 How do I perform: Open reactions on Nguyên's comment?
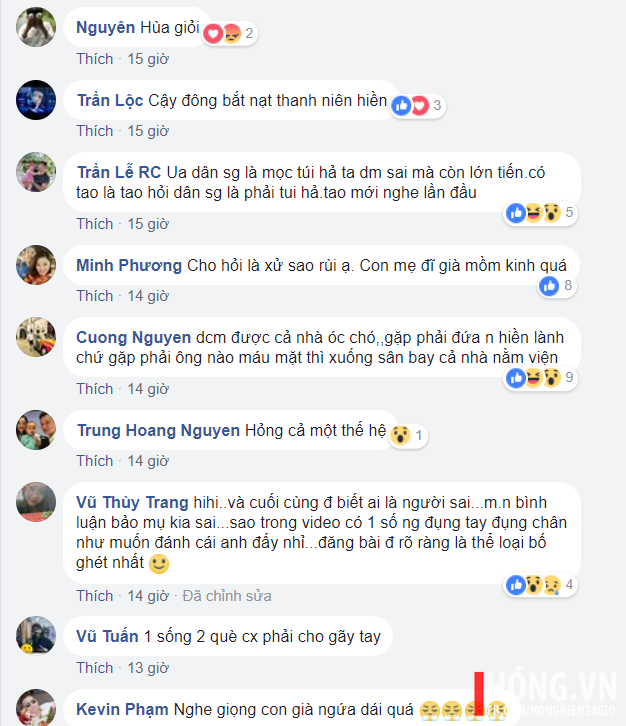[x=230, y=33]
